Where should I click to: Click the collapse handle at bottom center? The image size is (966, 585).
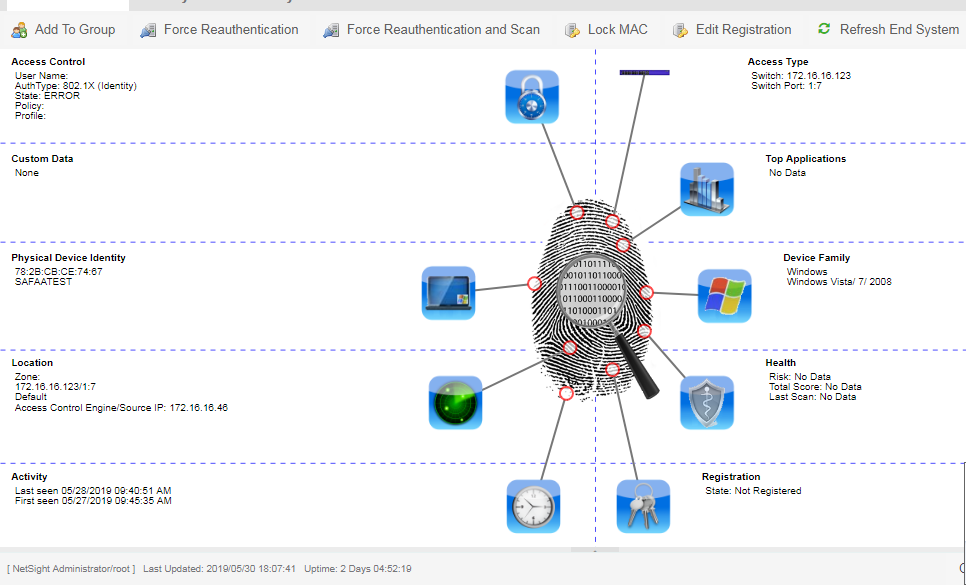594,550
